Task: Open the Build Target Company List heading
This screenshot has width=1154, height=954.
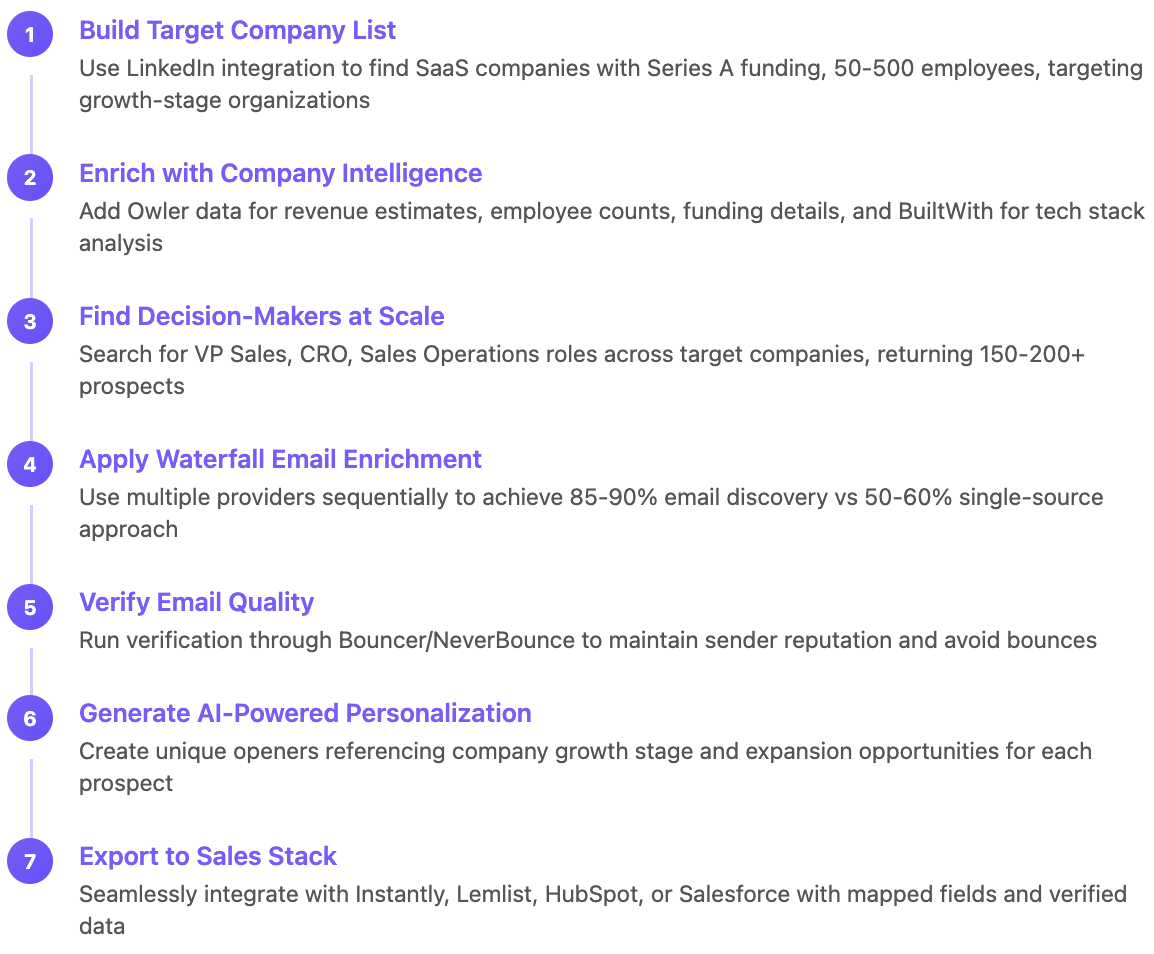Action: (x=237, y=30)
